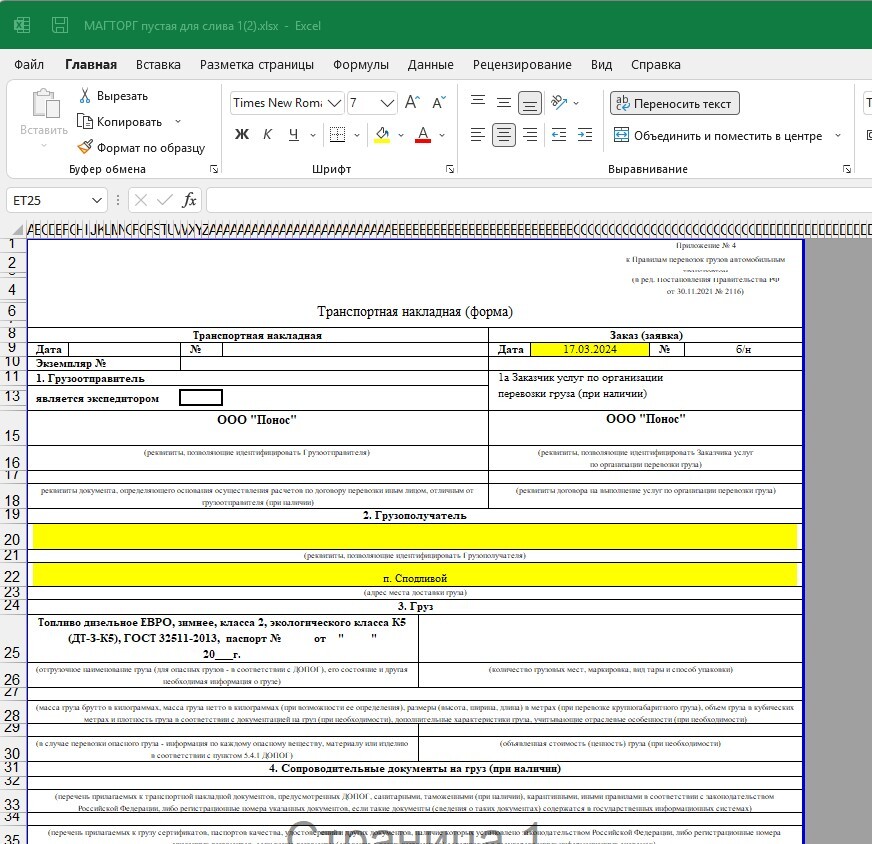This screenshot has width=872, height=844.
Task: Select cell with п. Сподливой
Action: coord(415,574)
